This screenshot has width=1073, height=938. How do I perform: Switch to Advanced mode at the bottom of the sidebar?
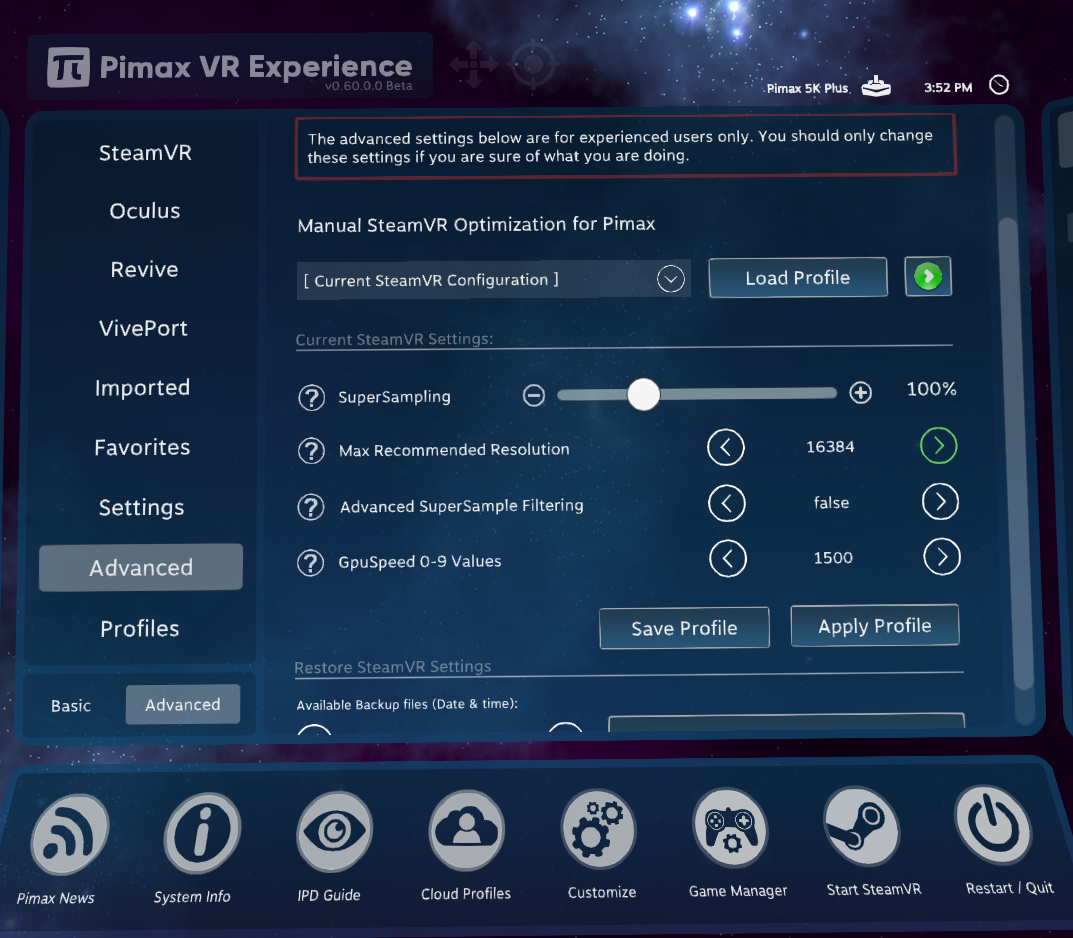pos(183,704)
